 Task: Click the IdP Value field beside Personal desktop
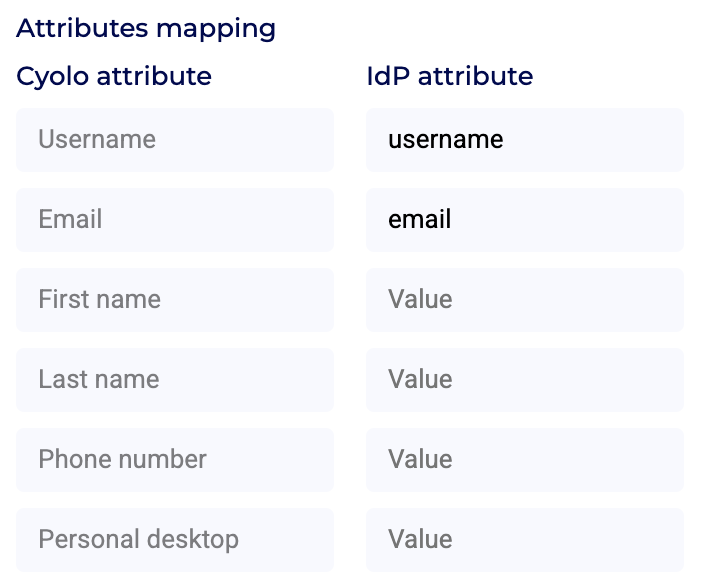point(525,540)
